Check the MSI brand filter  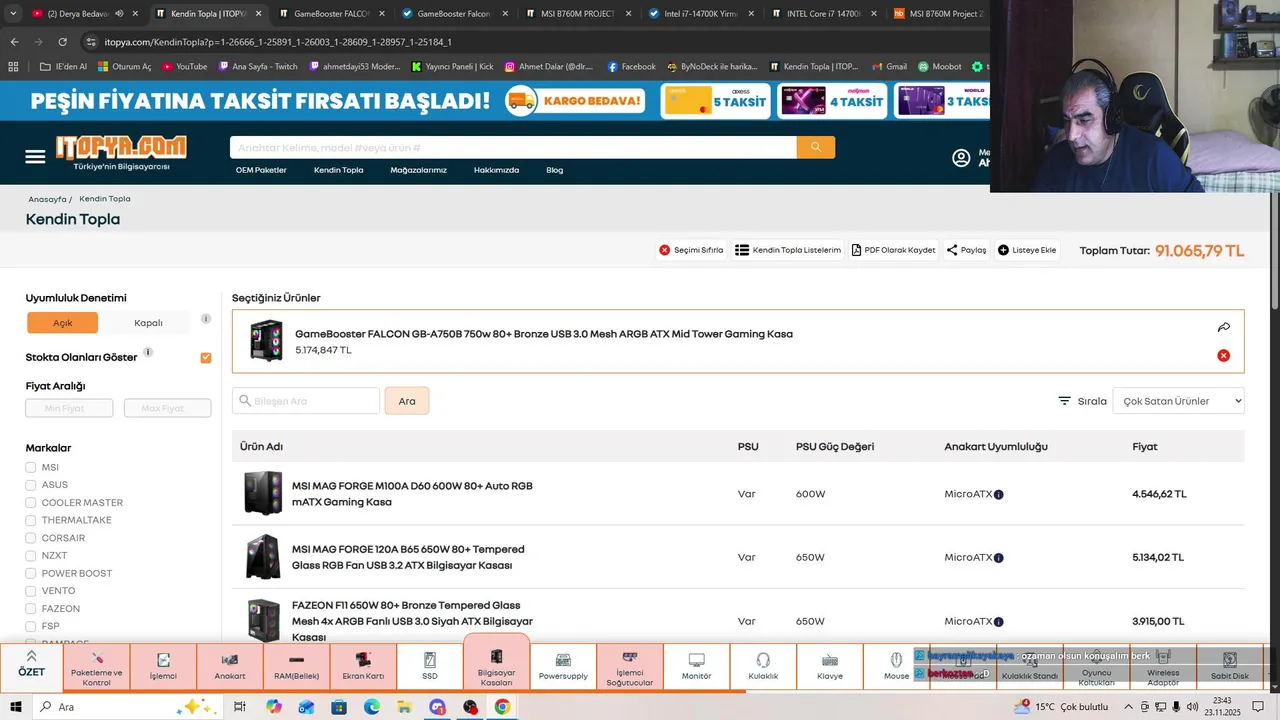(31, 468)
